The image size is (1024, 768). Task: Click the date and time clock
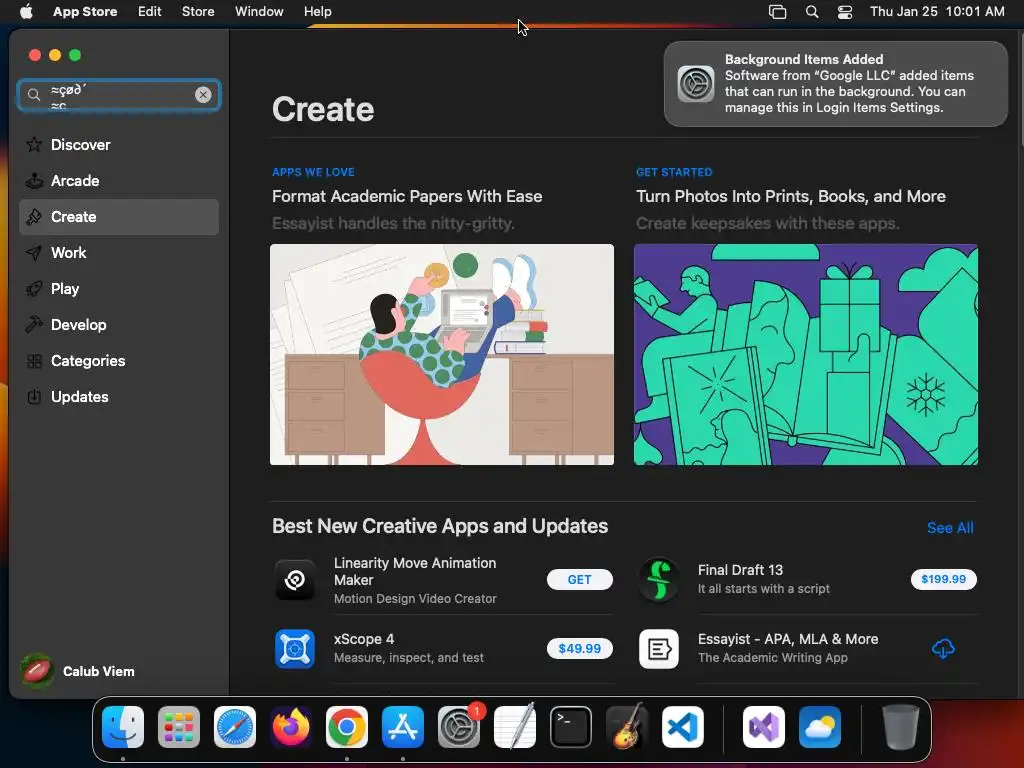937,12
